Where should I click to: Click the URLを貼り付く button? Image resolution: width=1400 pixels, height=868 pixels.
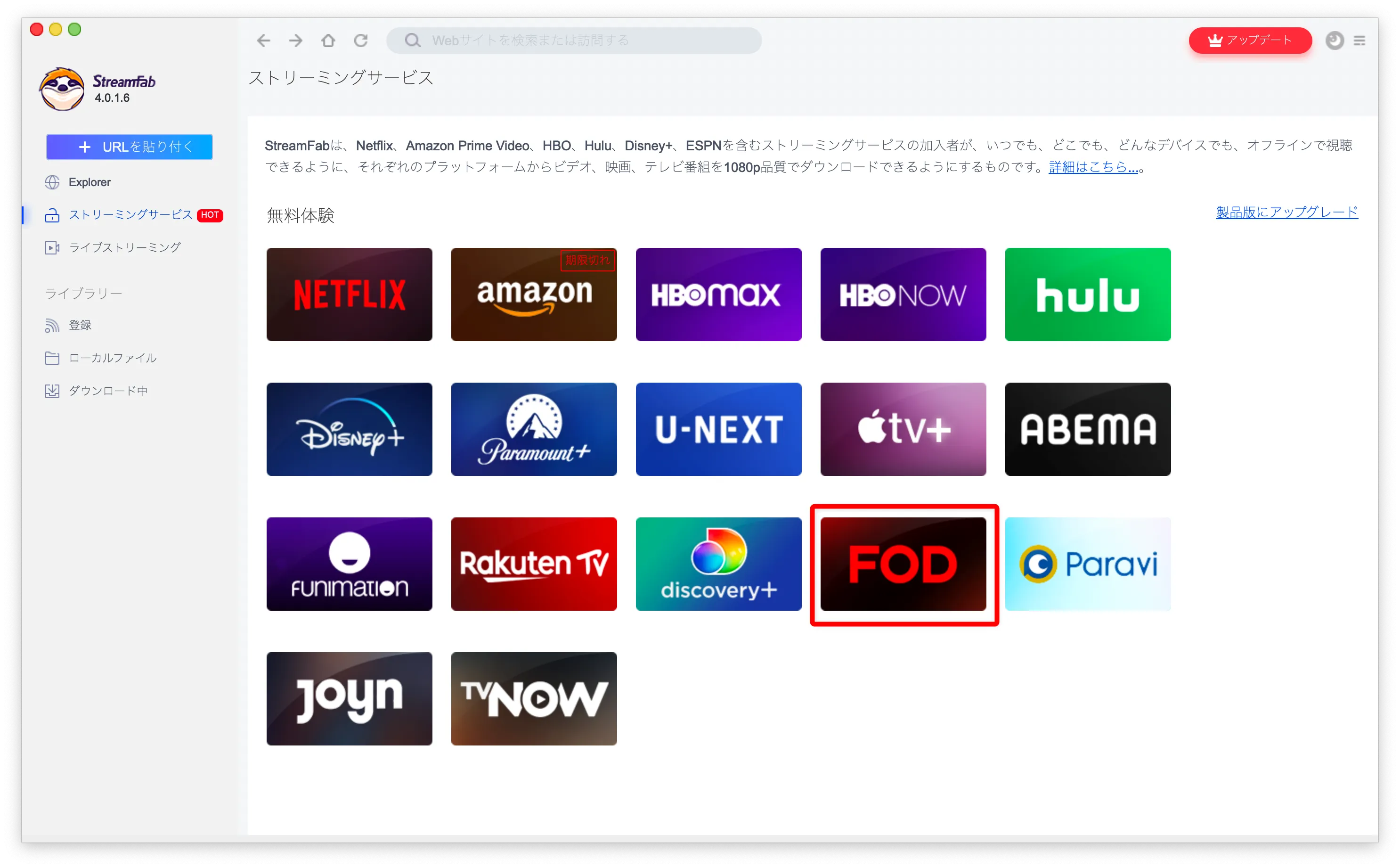129,147
